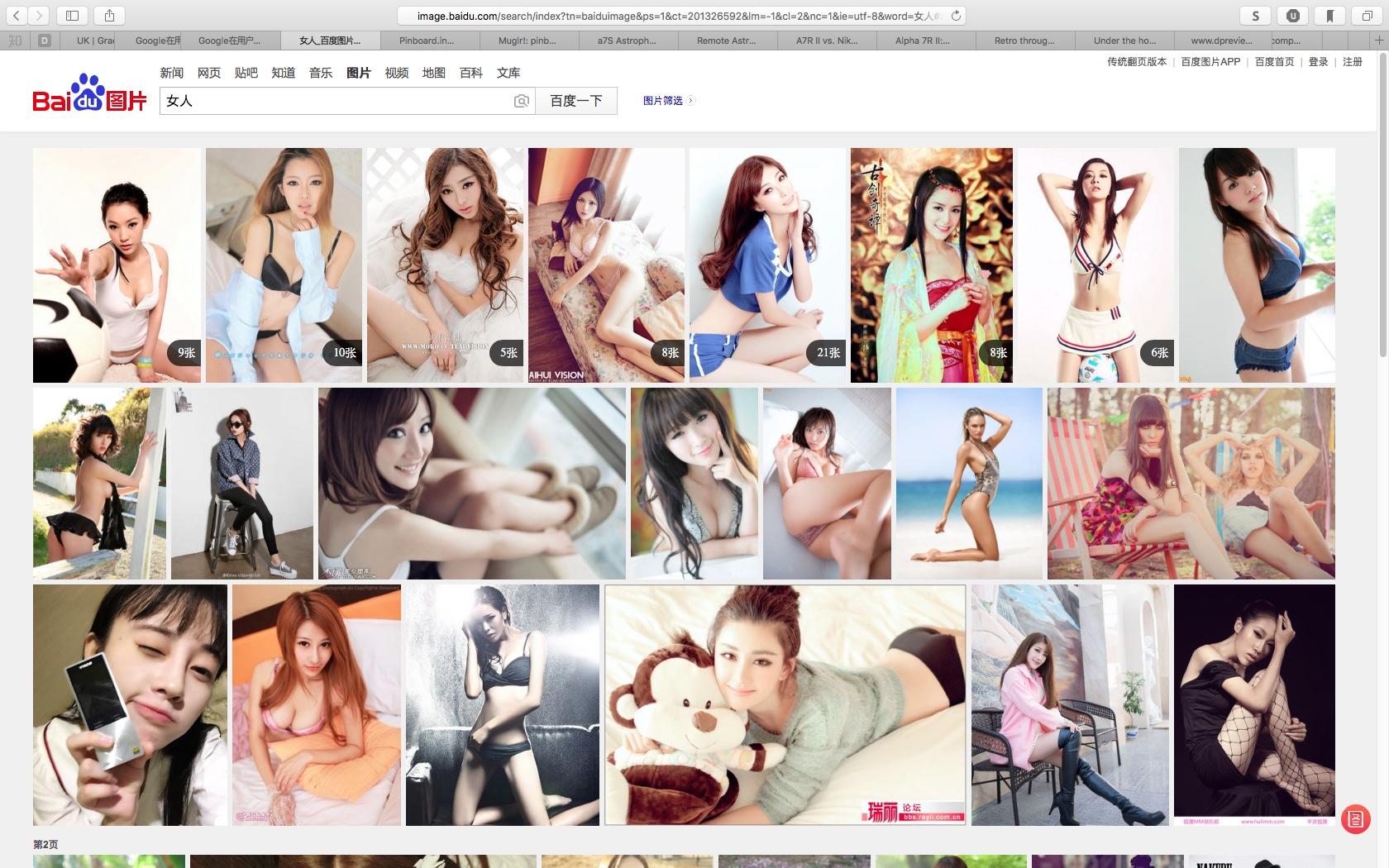1389x868 pixels.
Task: Open the Share sheet icon
Action: (110, 16)
